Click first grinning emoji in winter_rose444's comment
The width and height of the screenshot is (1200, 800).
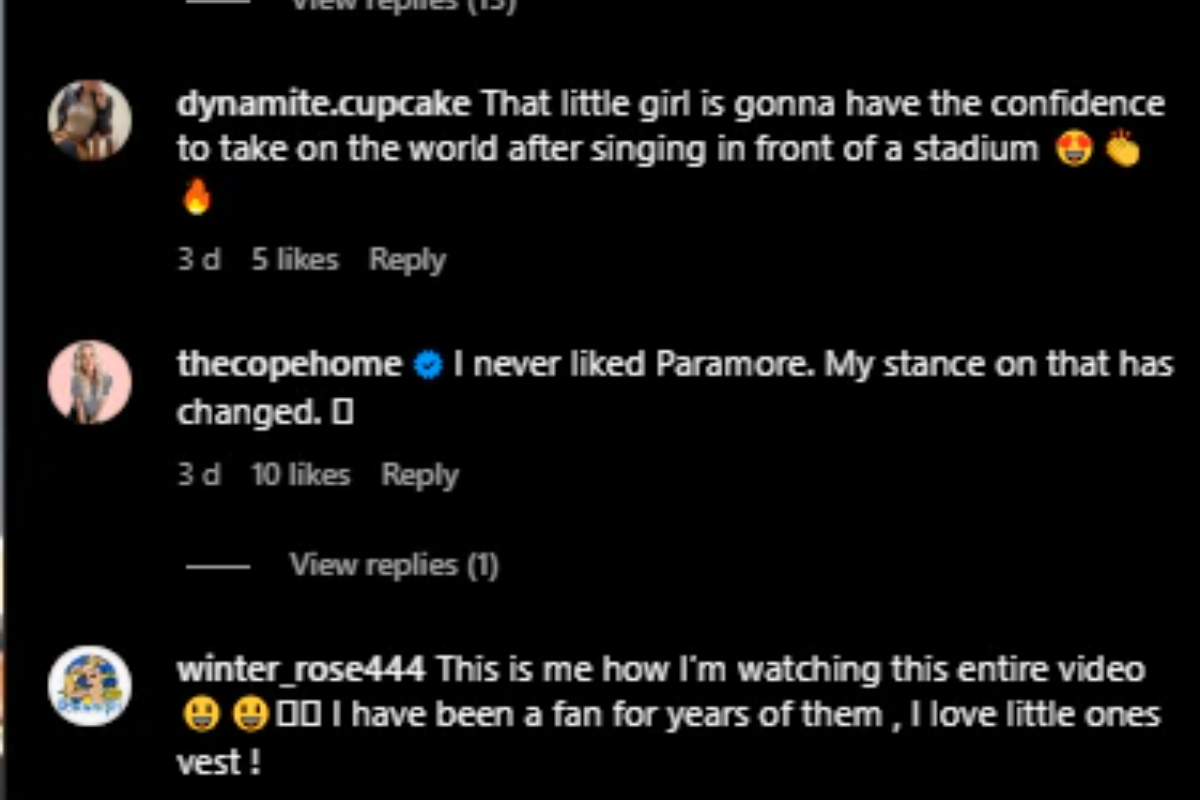click(200, 715)
